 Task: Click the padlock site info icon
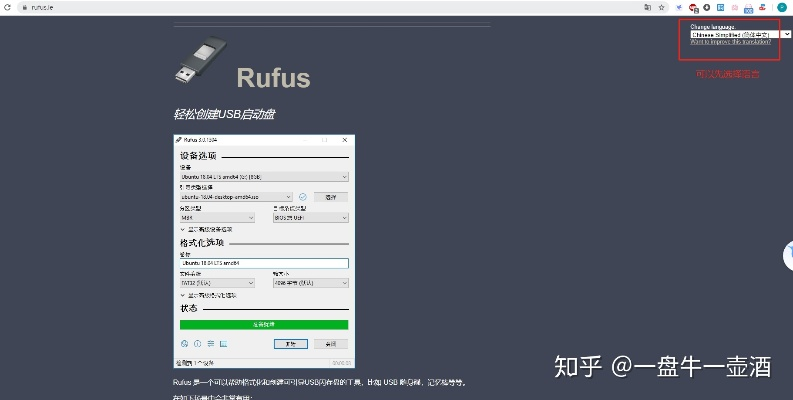24,8
